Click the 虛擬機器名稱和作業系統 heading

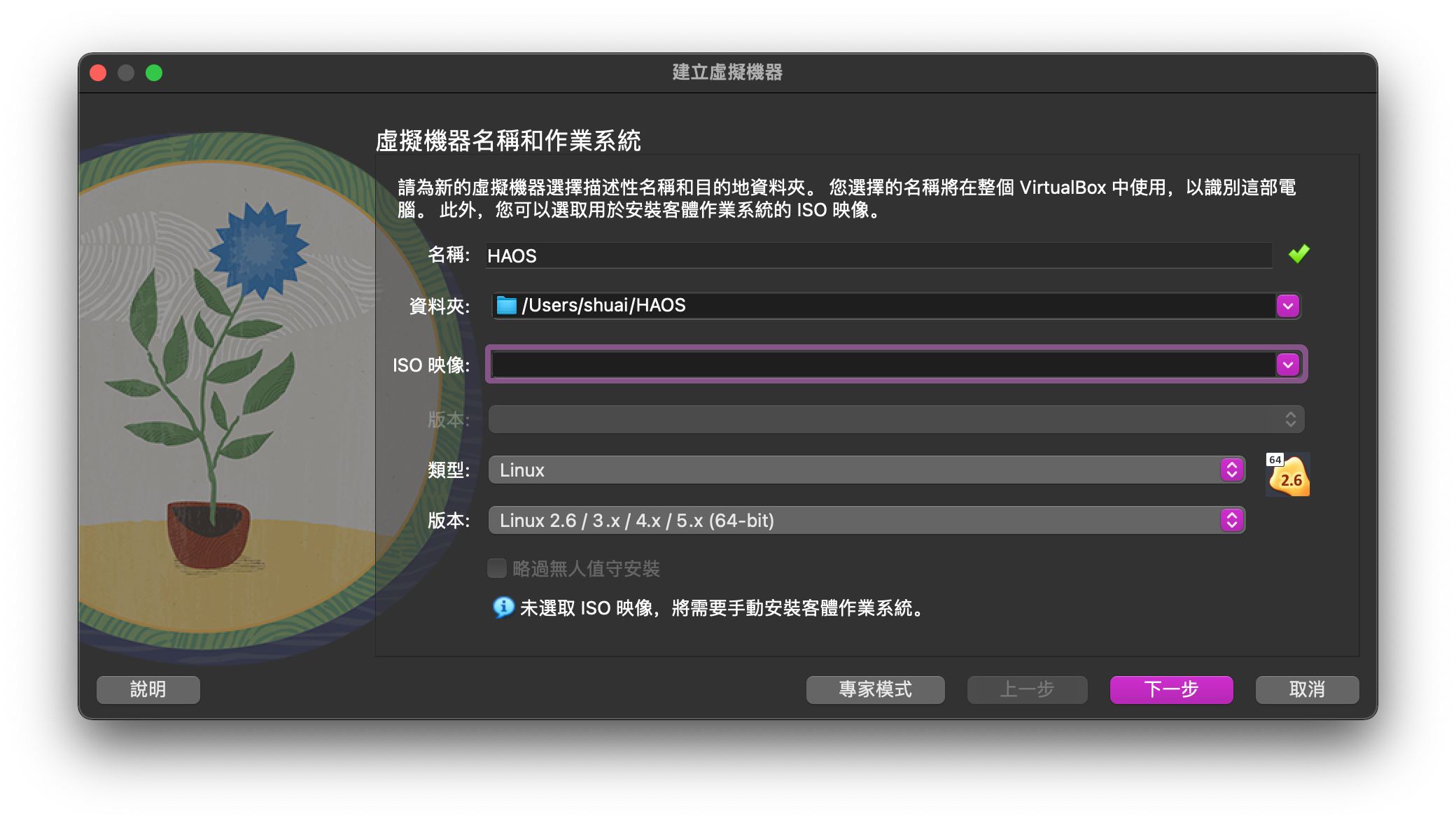tap(508, 141)
